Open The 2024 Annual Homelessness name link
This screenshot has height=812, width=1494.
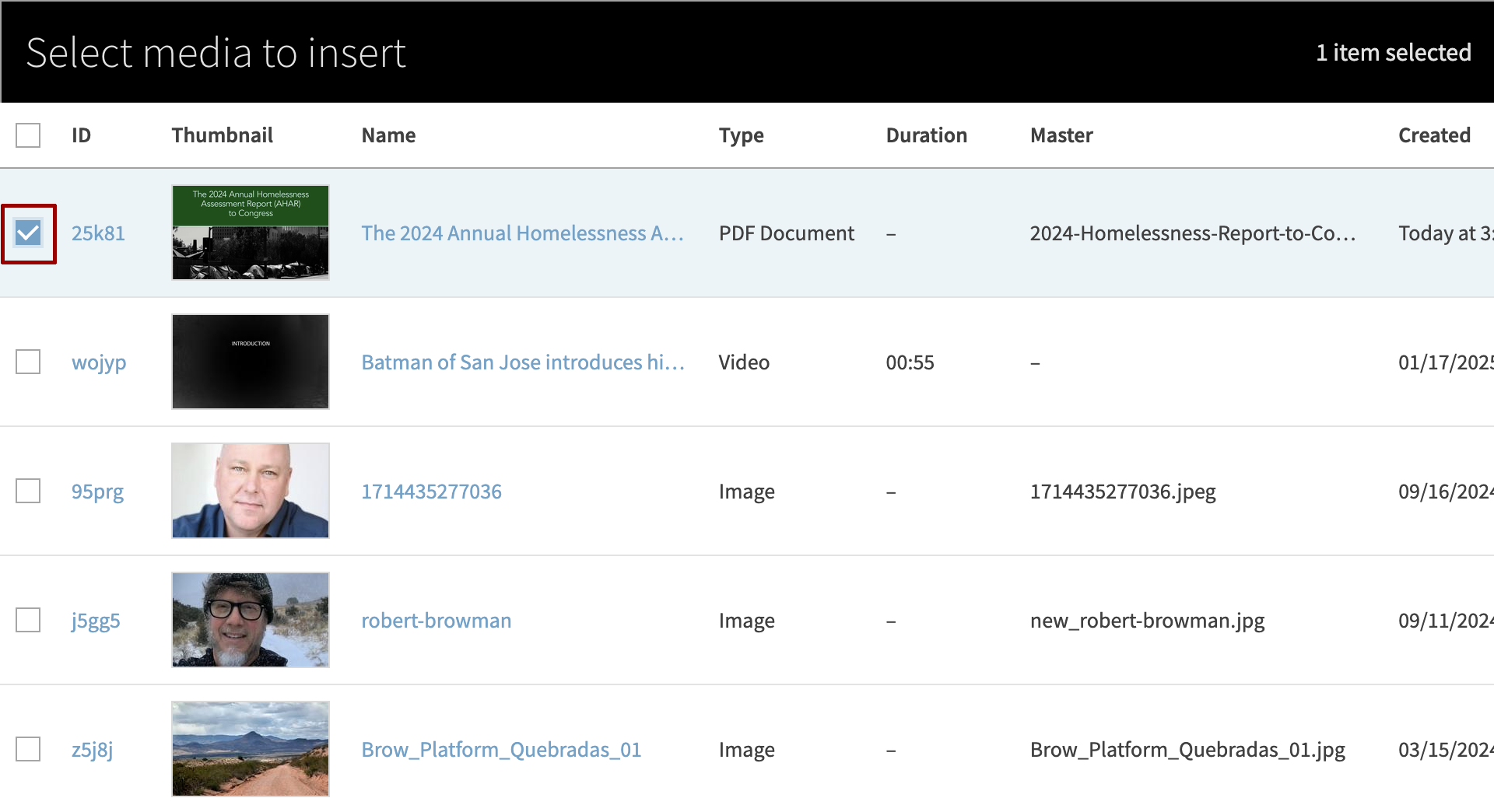(x=521, y=233)
